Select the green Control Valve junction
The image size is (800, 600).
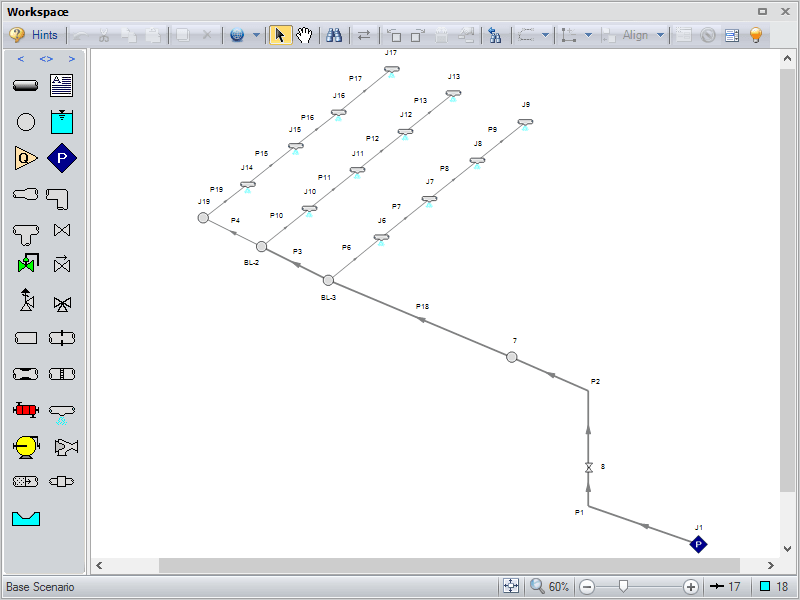tap(26, 266)
